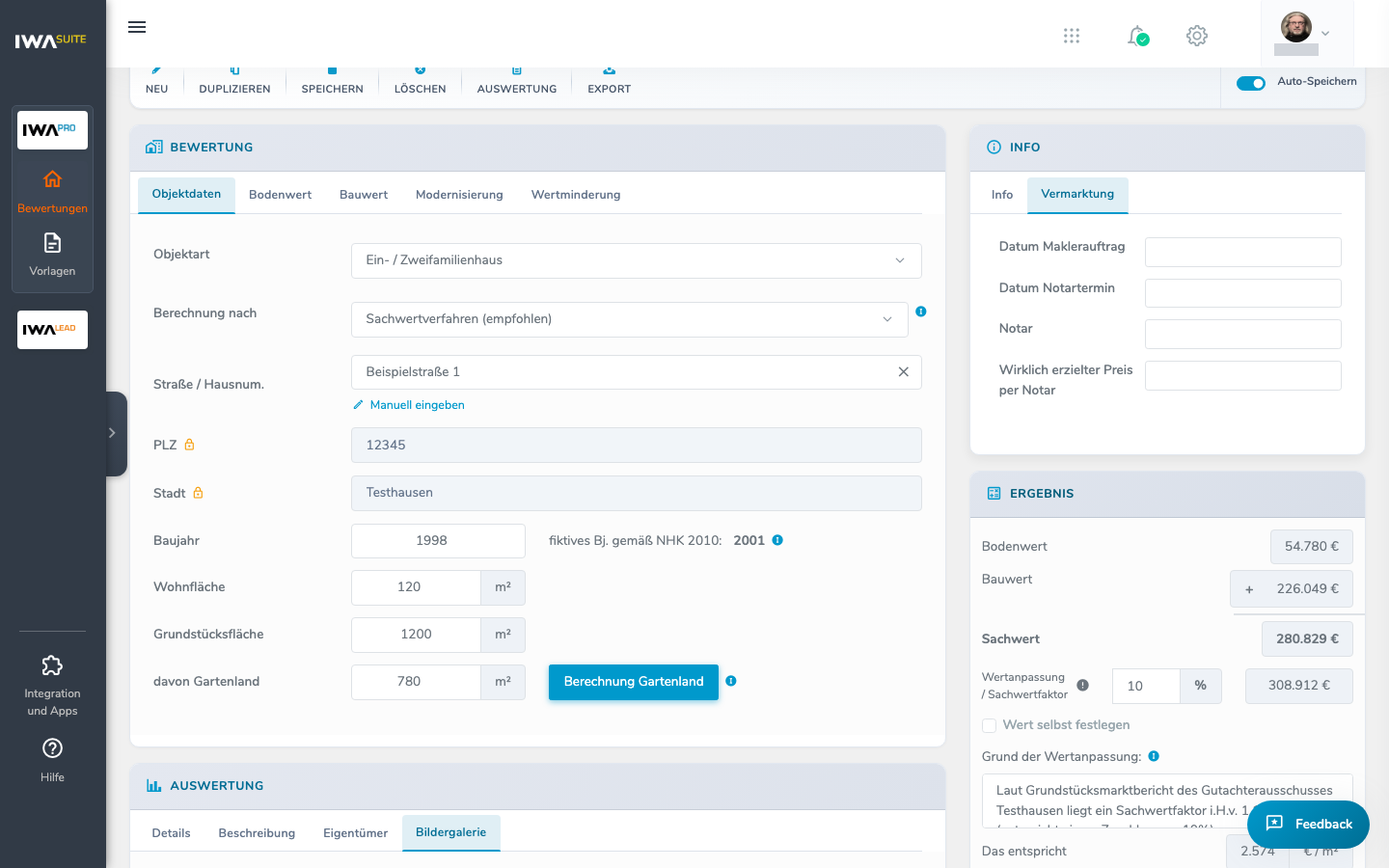This screenshot has height=868, width=1389.
Task: Clear the Straße field with X
Action: [904, 372]
